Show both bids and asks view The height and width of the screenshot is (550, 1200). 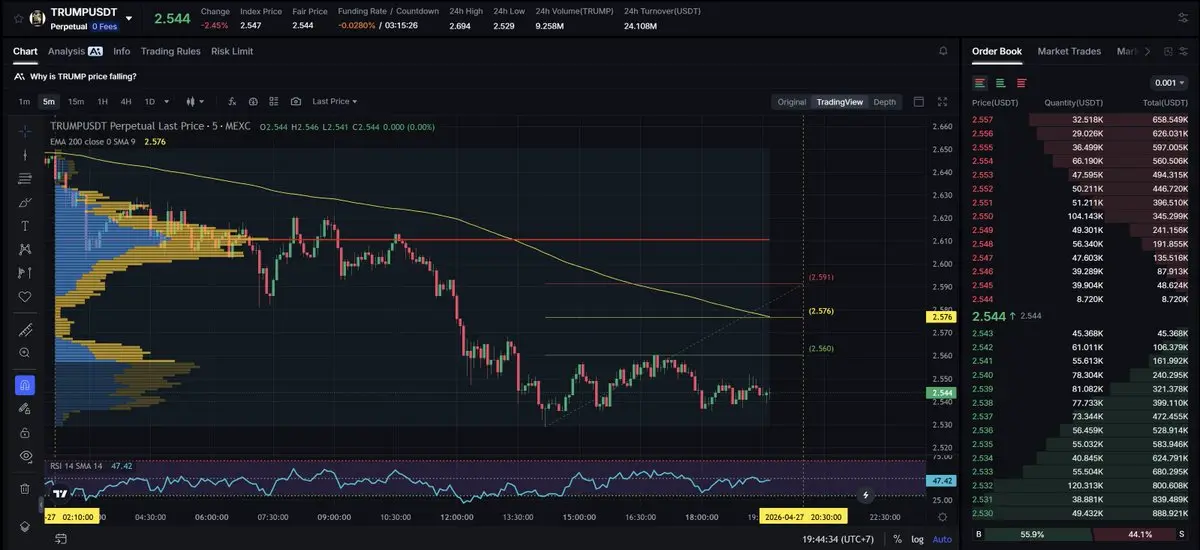click(980, 83)
